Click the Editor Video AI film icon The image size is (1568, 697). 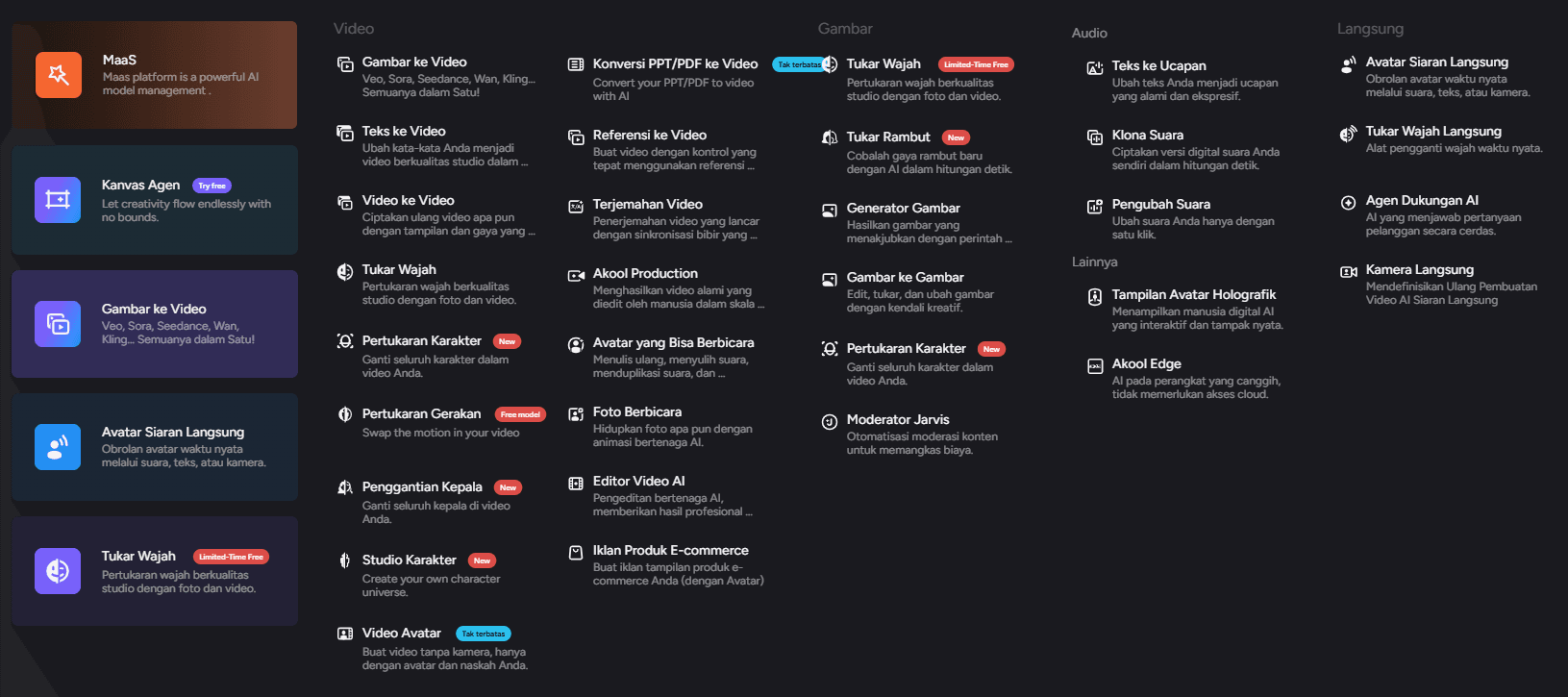coord(575,483)
